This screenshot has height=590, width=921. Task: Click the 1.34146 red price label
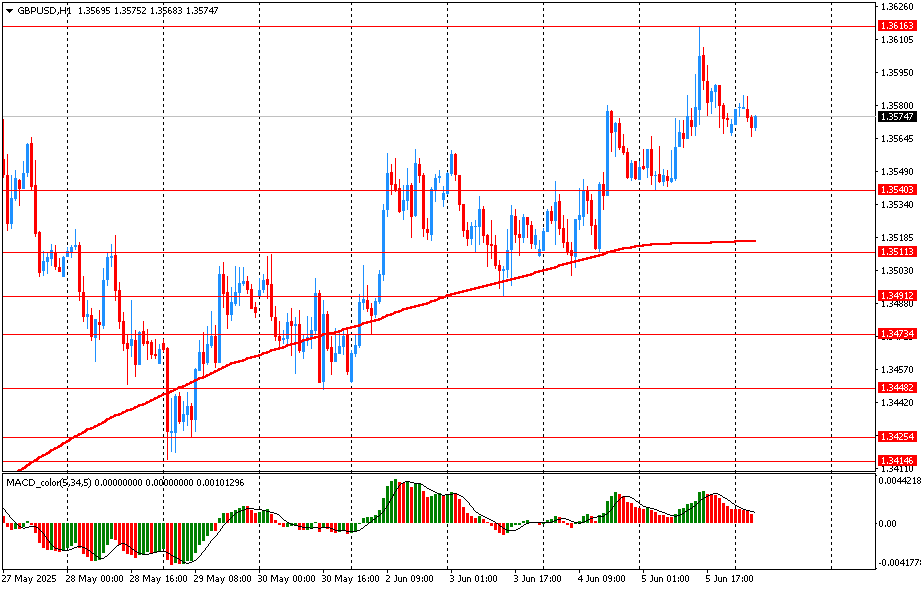[897, 460]
